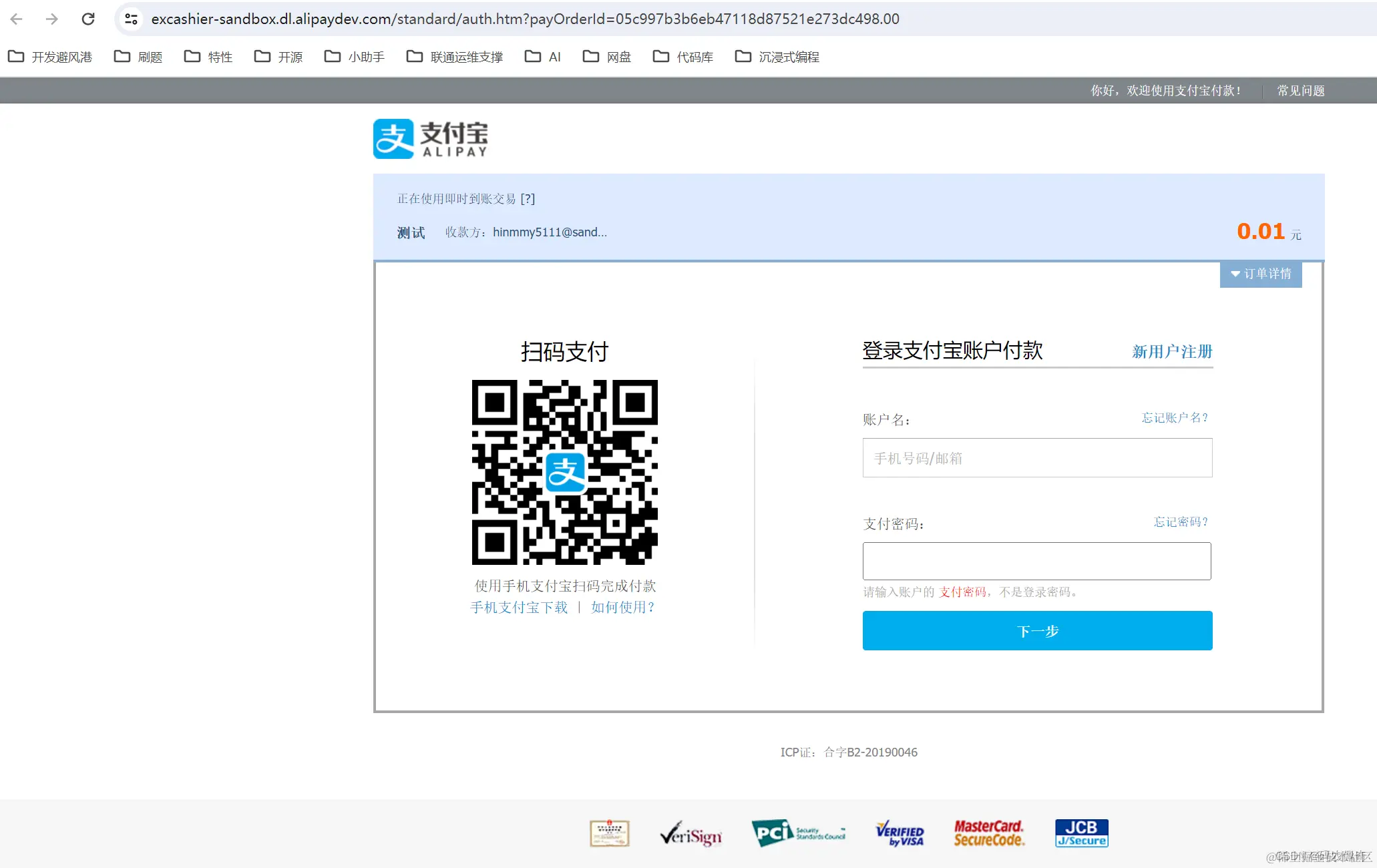Click the MasterCard SecureCode badge
Screen dimensions: 1377x868
pyautogui.click(x=988, y=833)
